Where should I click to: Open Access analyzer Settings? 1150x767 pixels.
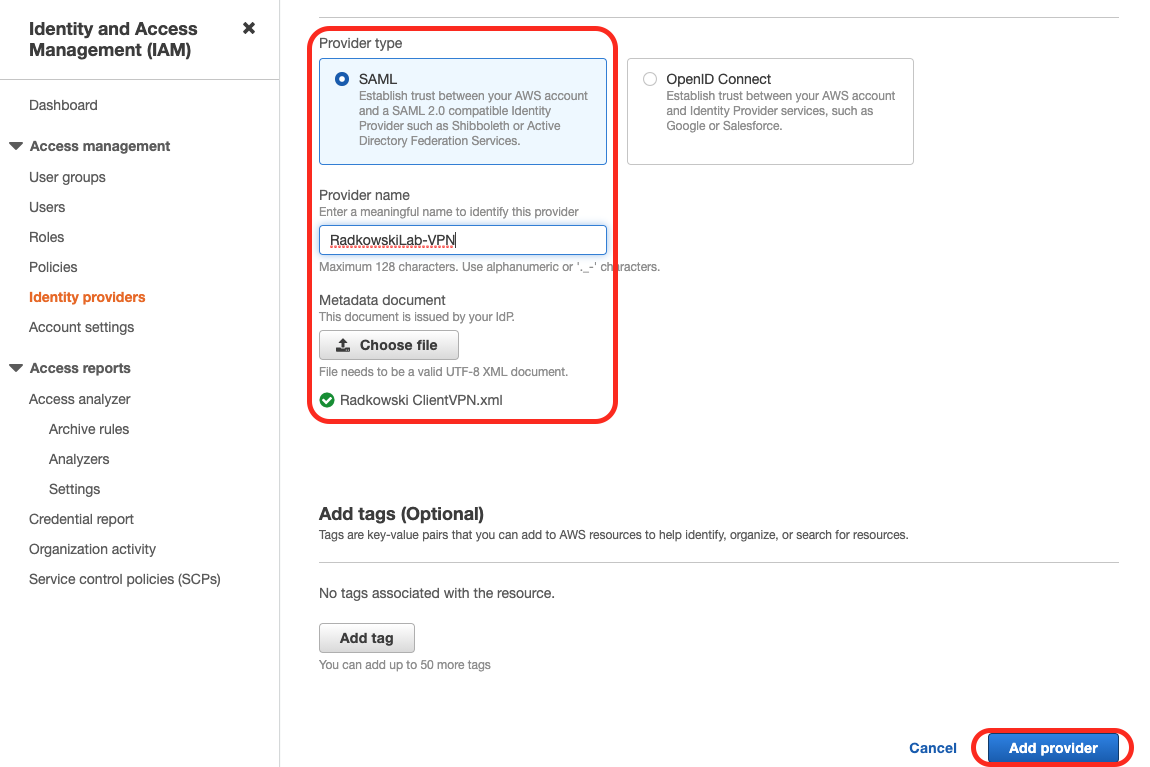74,489
